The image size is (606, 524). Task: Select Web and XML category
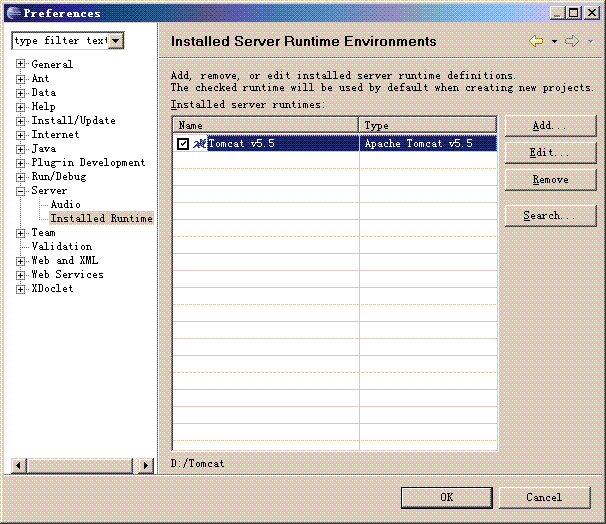65,260
